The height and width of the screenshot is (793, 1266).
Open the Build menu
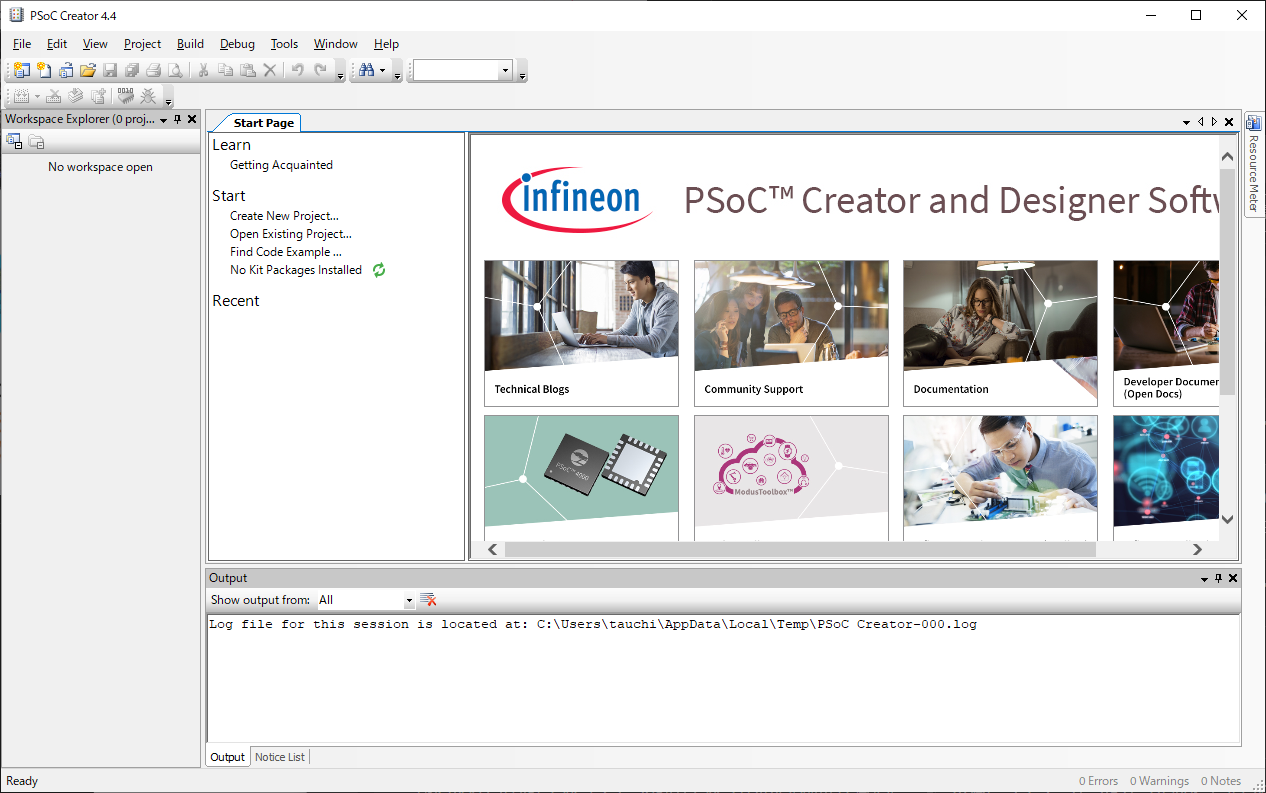[190, 44]
